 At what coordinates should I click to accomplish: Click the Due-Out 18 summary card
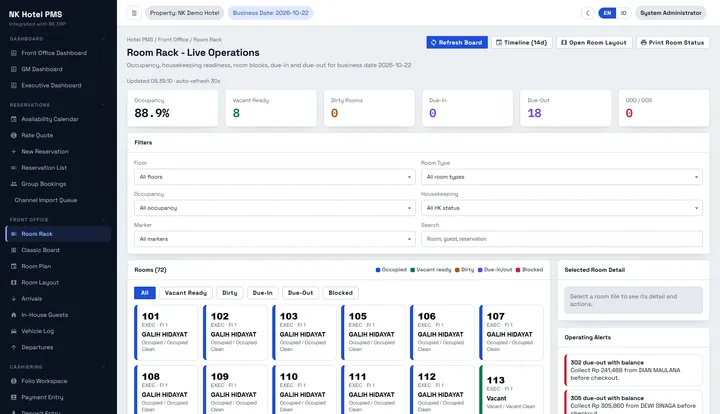(x=565, y=108)
